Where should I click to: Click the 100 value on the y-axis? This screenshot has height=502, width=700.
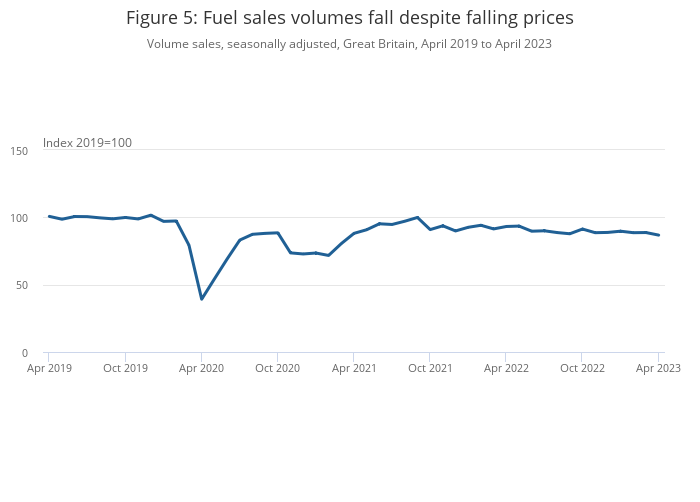point(20,218)
